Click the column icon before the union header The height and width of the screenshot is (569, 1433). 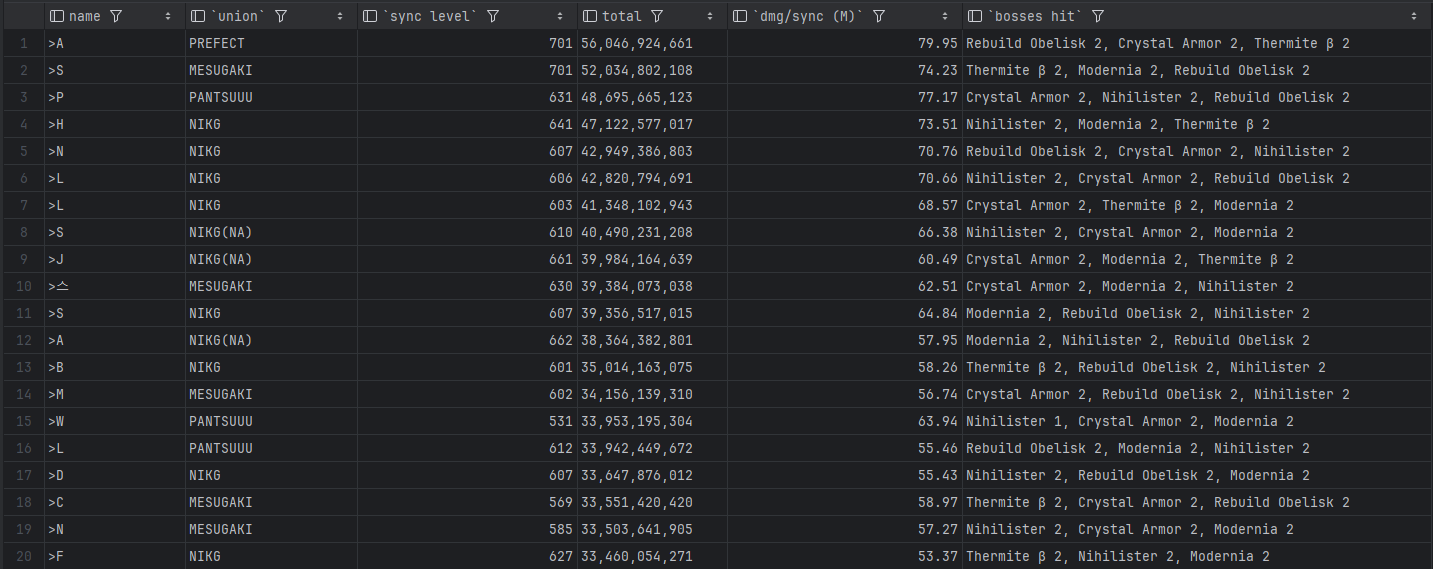coord(198,17)
